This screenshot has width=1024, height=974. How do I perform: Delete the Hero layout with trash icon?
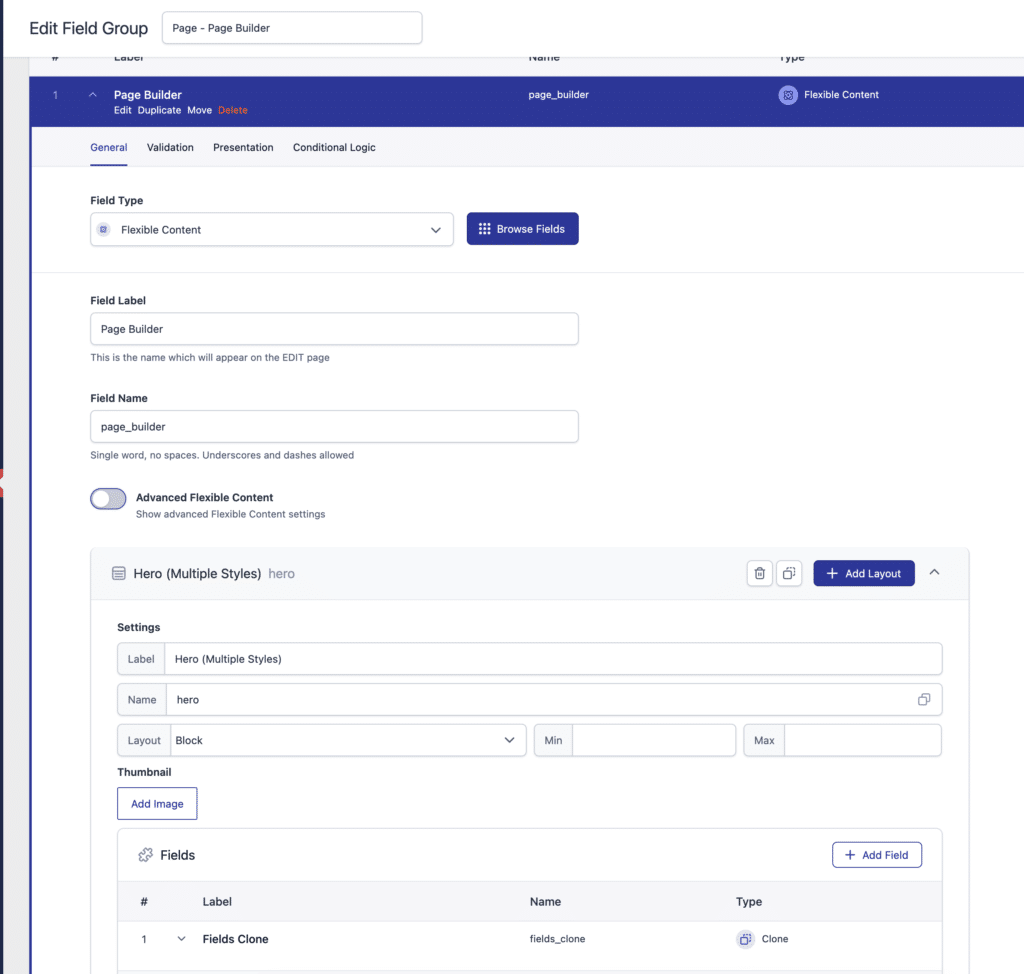coord(760,573)
